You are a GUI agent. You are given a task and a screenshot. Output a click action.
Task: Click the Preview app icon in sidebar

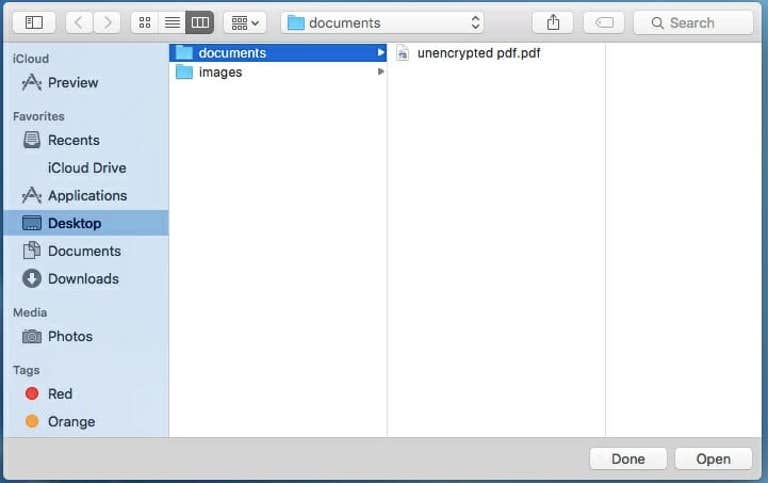pos(32,82)
